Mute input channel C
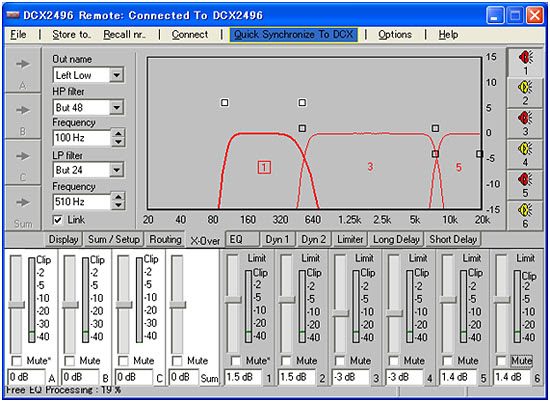Image resolution: width=550 pixels, height=402 pixels. click(x=123, y=360)
